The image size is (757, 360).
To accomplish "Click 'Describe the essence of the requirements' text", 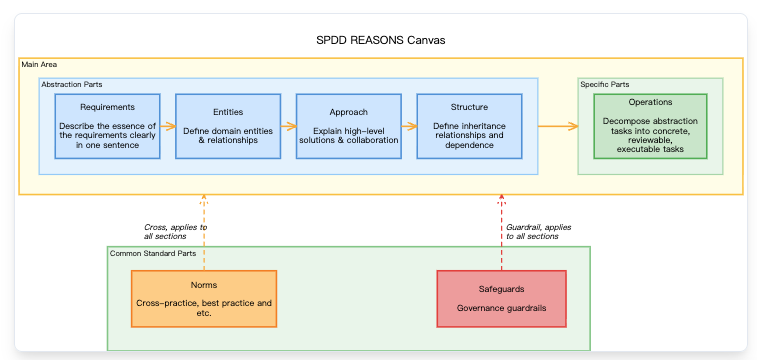I will pos(107,135).
